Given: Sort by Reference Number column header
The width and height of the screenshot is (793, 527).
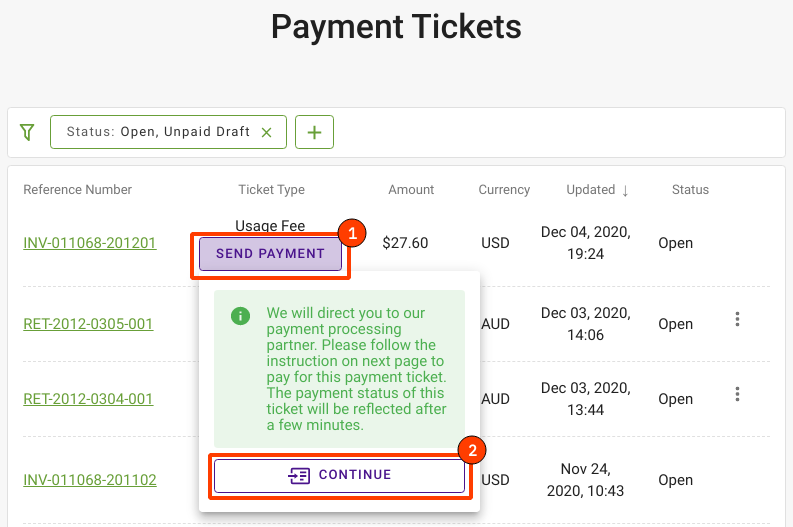Looking at the screenshot, I should (77, 190).
